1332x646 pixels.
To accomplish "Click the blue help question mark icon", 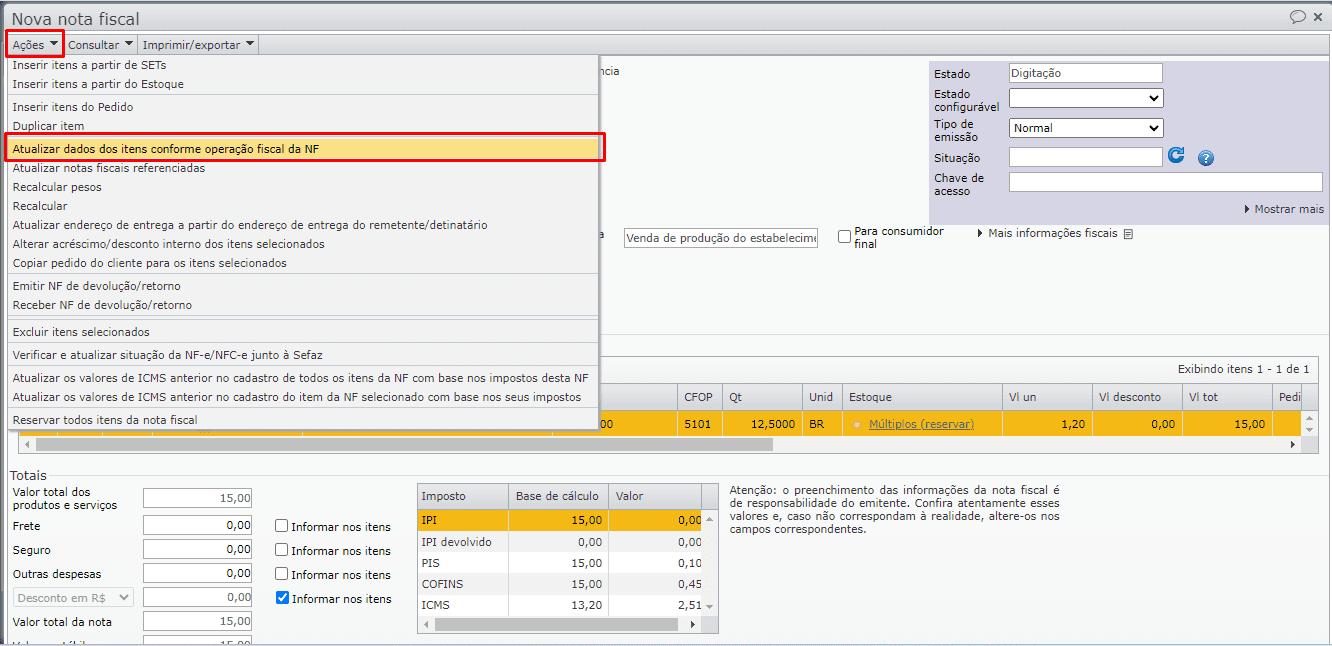I will point(1206,158).
